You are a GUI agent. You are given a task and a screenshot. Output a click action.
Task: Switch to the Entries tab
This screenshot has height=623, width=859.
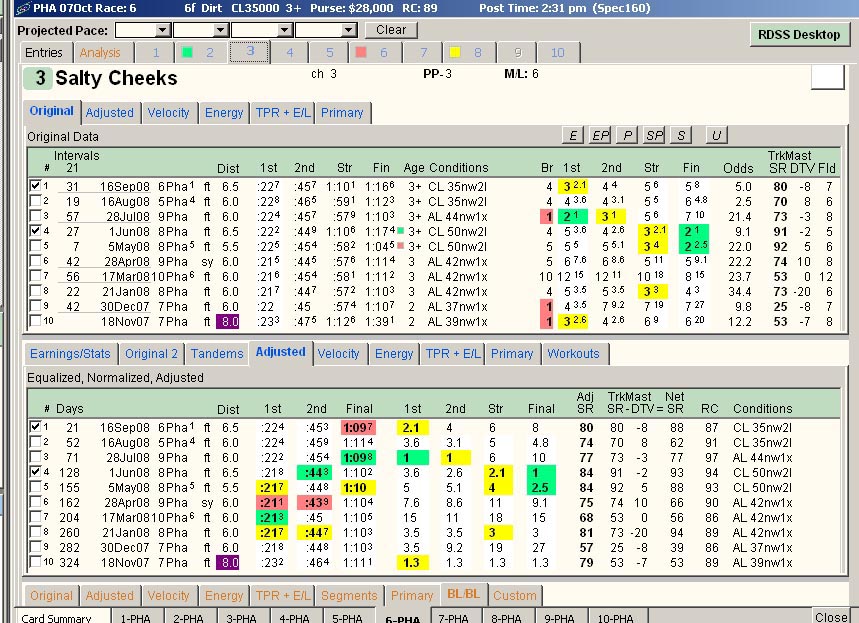click(x=44, y=53)
